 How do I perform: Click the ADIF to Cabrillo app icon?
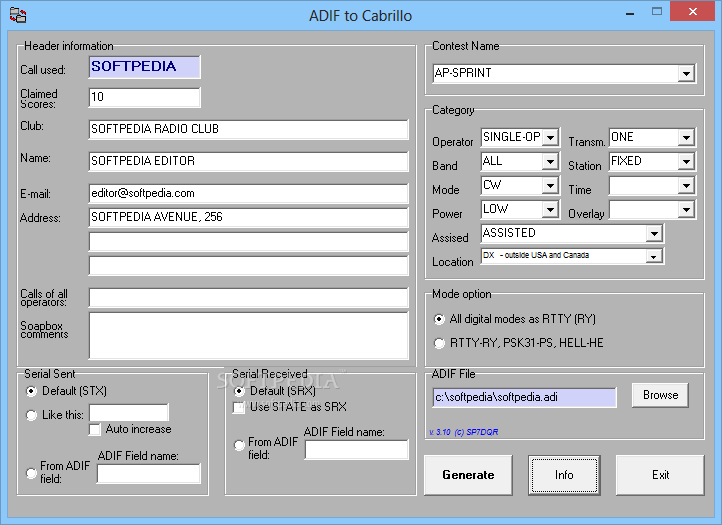[x=17, y=15]
